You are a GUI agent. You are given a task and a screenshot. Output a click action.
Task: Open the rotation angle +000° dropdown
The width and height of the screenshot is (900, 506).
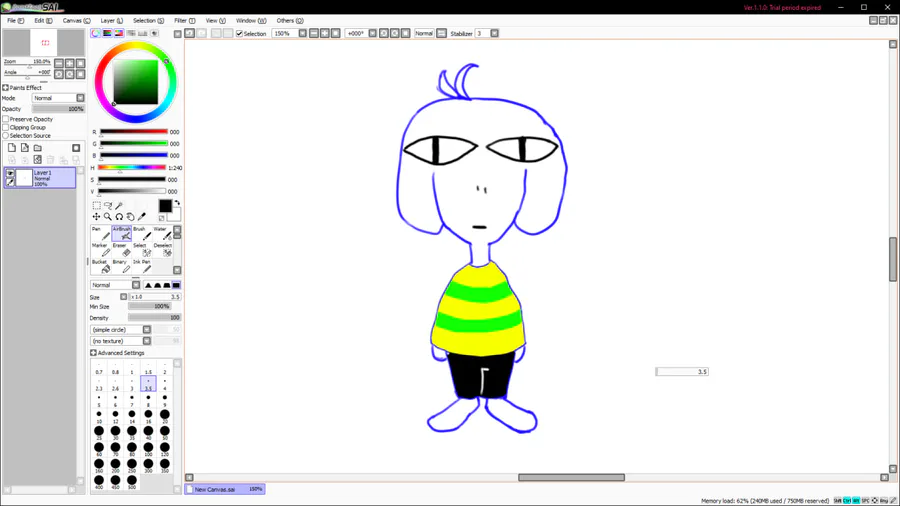[373, 33]
